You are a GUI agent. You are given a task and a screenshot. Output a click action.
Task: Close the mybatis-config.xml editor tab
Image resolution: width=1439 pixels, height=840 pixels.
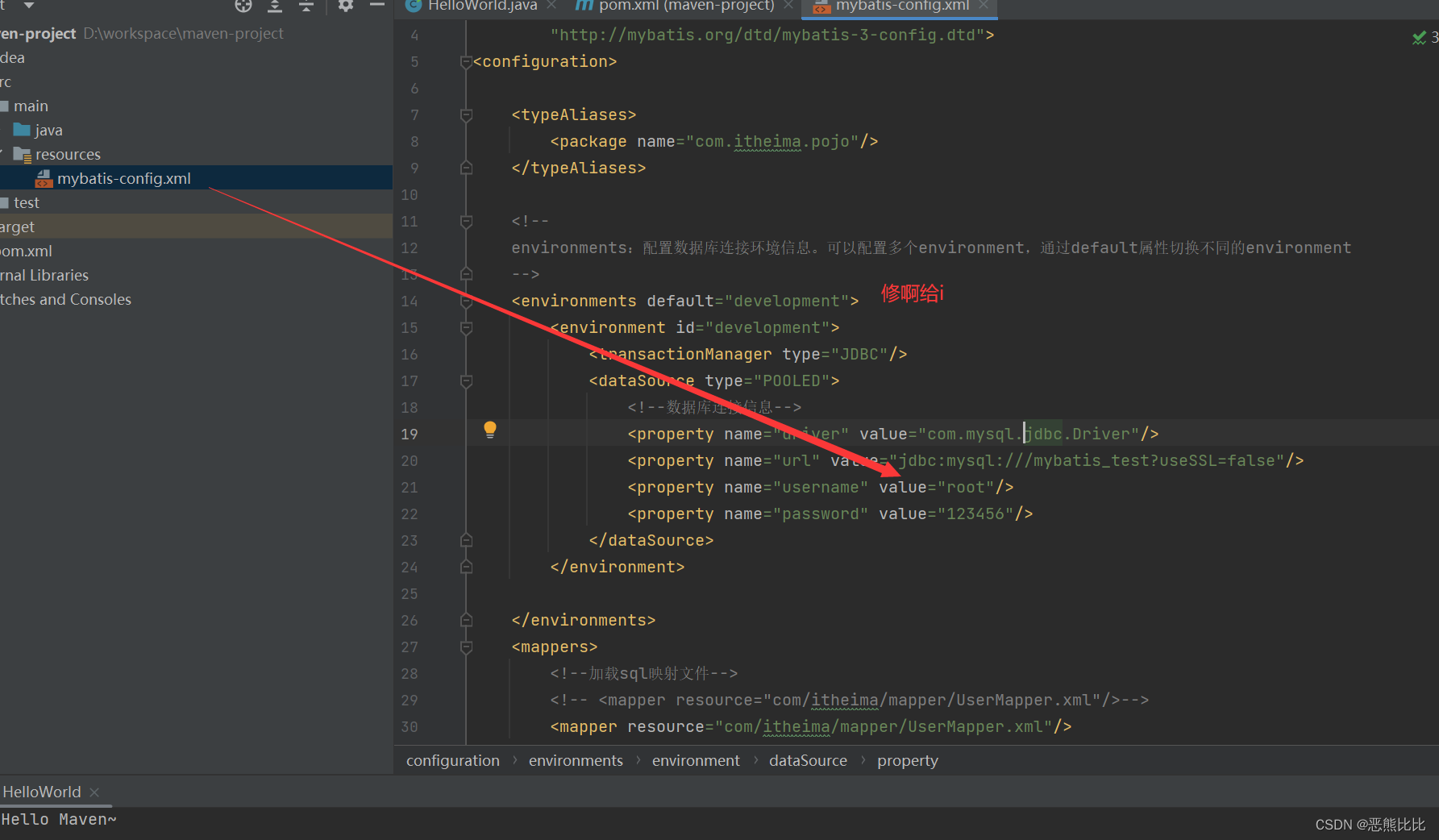[x=984, y=5]
